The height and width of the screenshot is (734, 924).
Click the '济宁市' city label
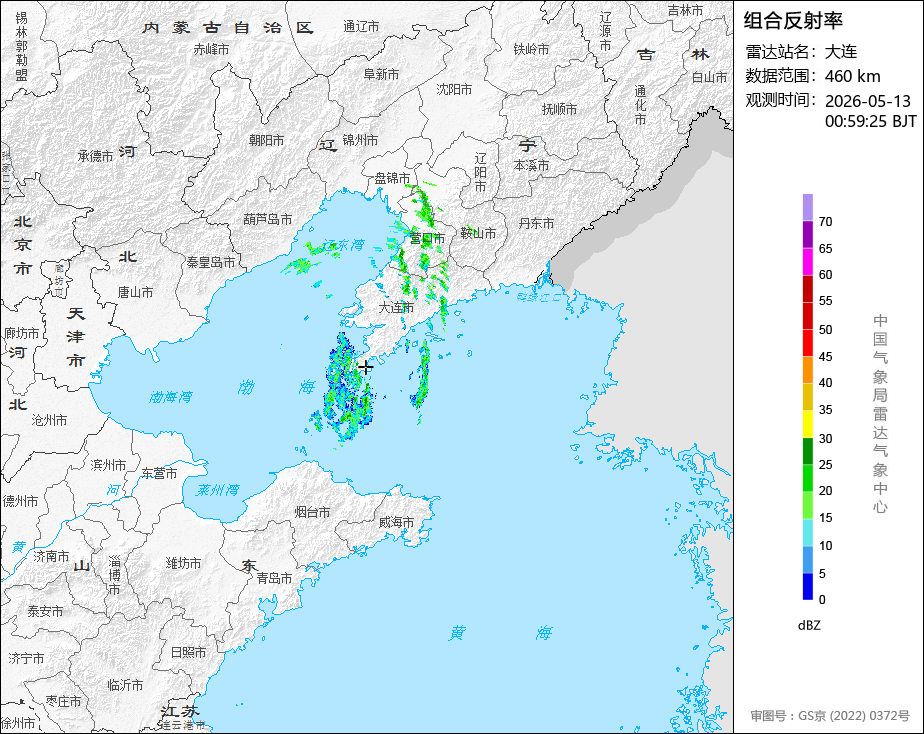point(26,658)
